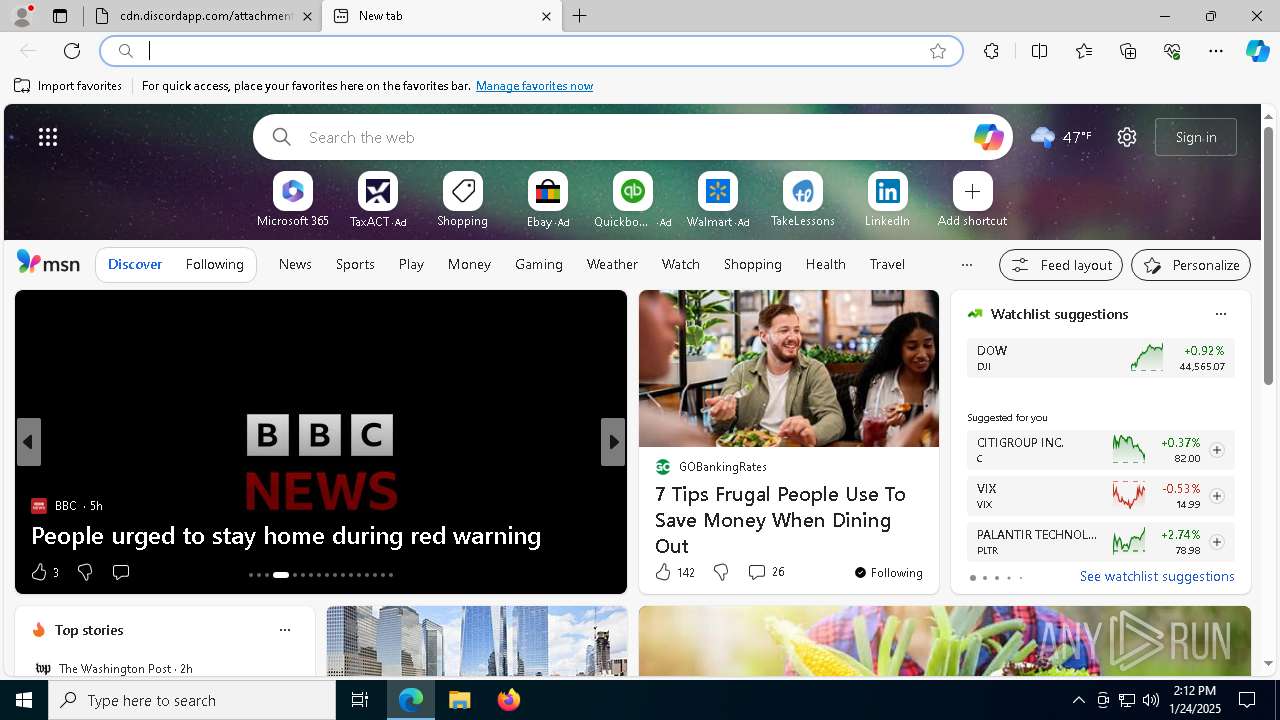Toggle Split screen view

coord(1039,51)
